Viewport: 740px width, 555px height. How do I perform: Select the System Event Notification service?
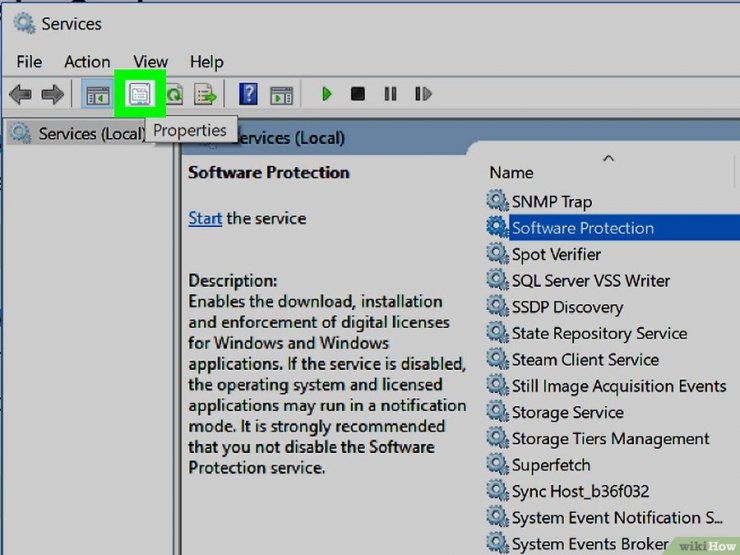point(617,518)
